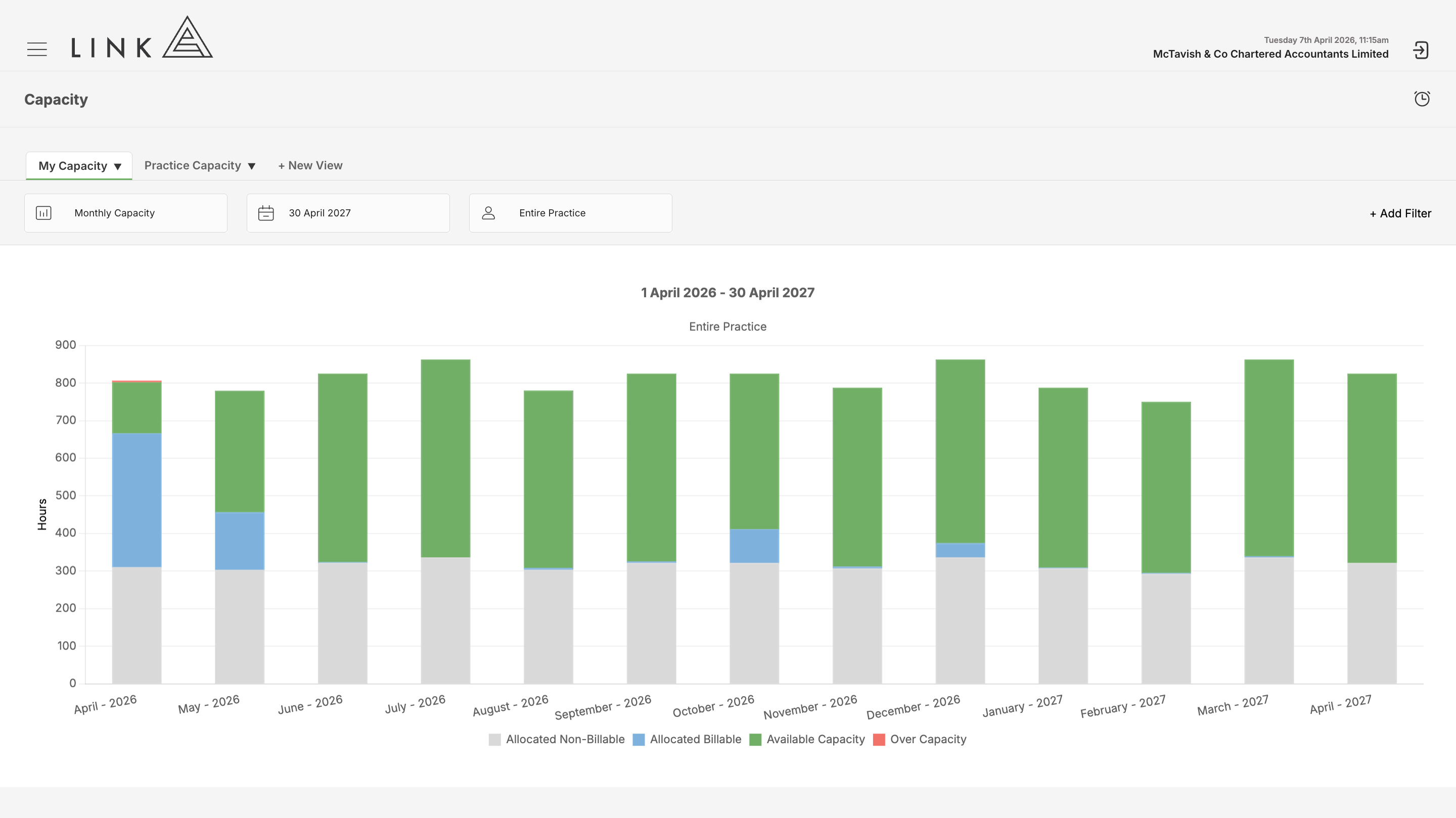The image size is (1456, 818).
Task: Switch to the Practice Capacity tab
Action: tap(192, 166)
